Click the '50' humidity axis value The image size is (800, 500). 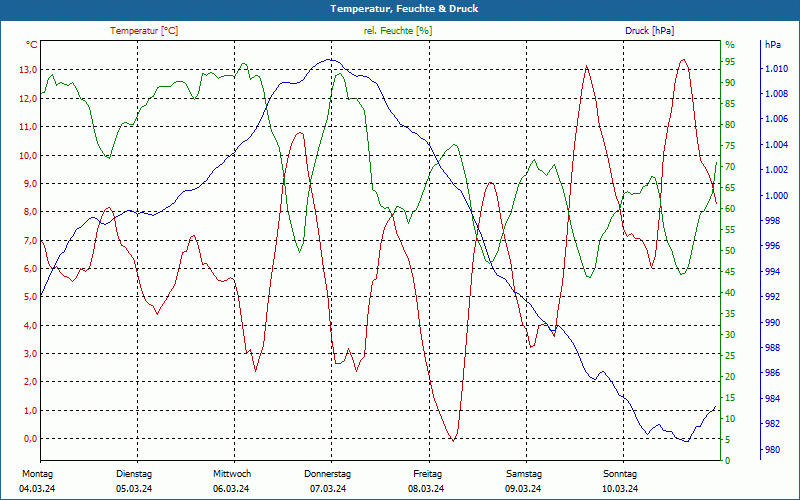pyautogui.click(x=730, y=251)
